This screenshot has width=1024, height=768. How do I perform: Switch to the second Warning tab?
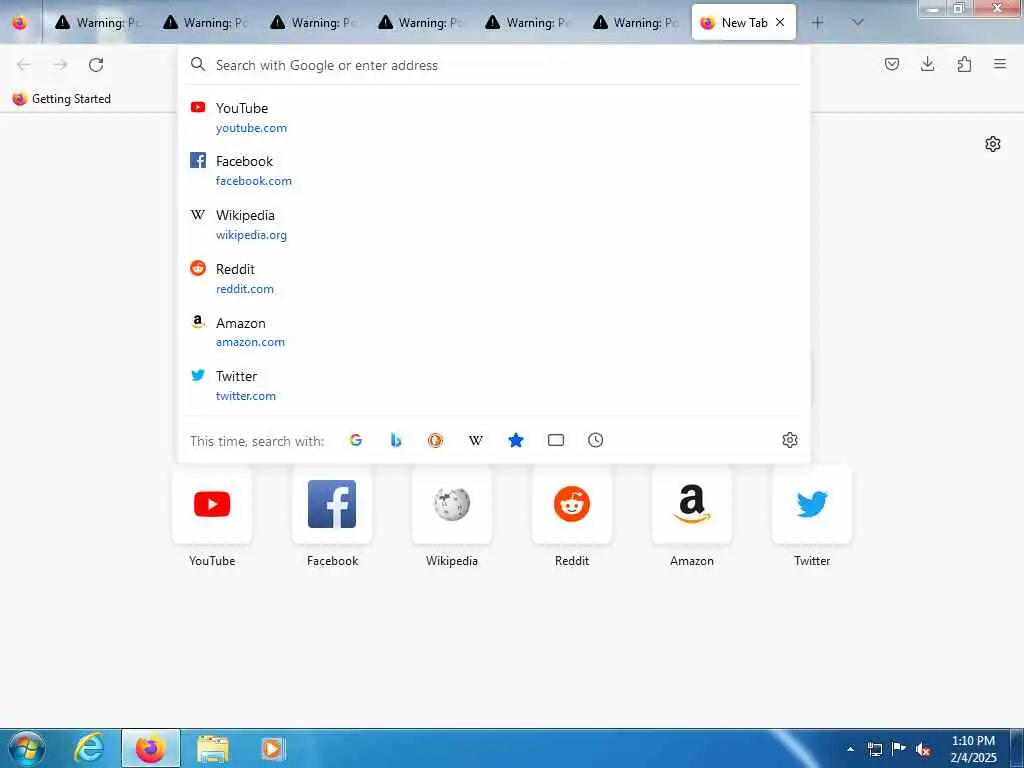tap(206, 23)
